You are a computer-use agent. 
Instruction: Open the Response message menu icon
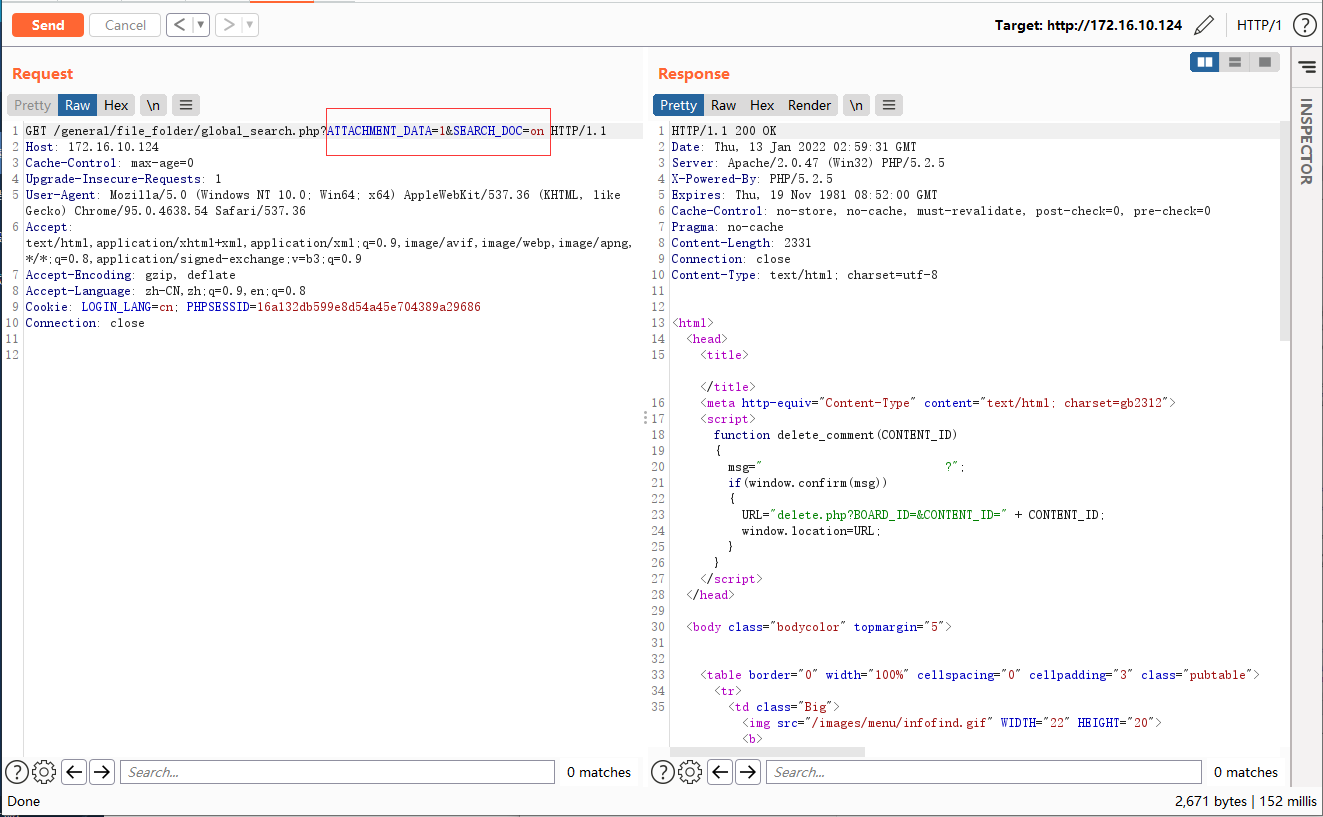889,105
